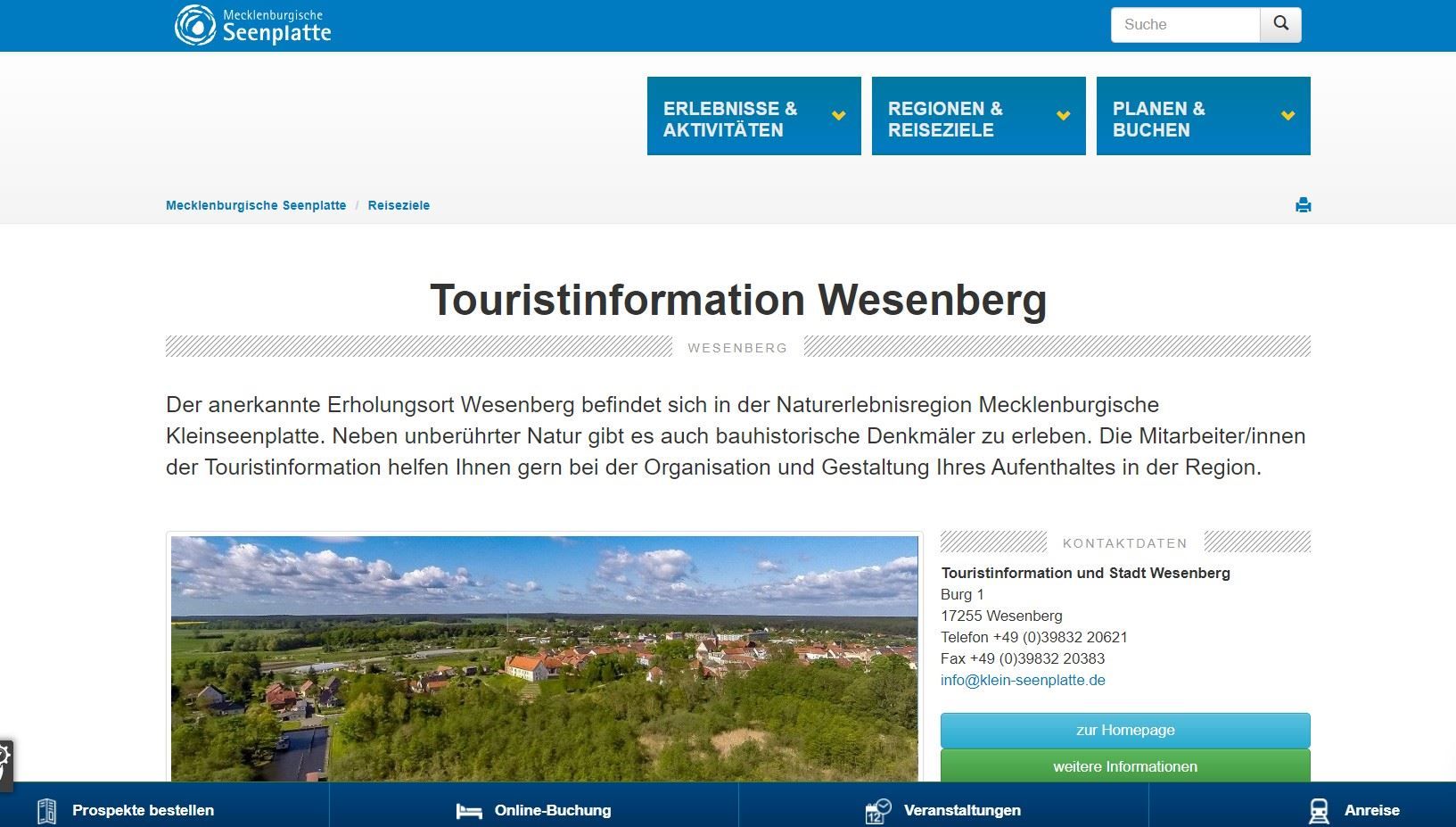
Task: Click the Mecklenburgische Seenplatte logo
Action: (x=253, y=25)
